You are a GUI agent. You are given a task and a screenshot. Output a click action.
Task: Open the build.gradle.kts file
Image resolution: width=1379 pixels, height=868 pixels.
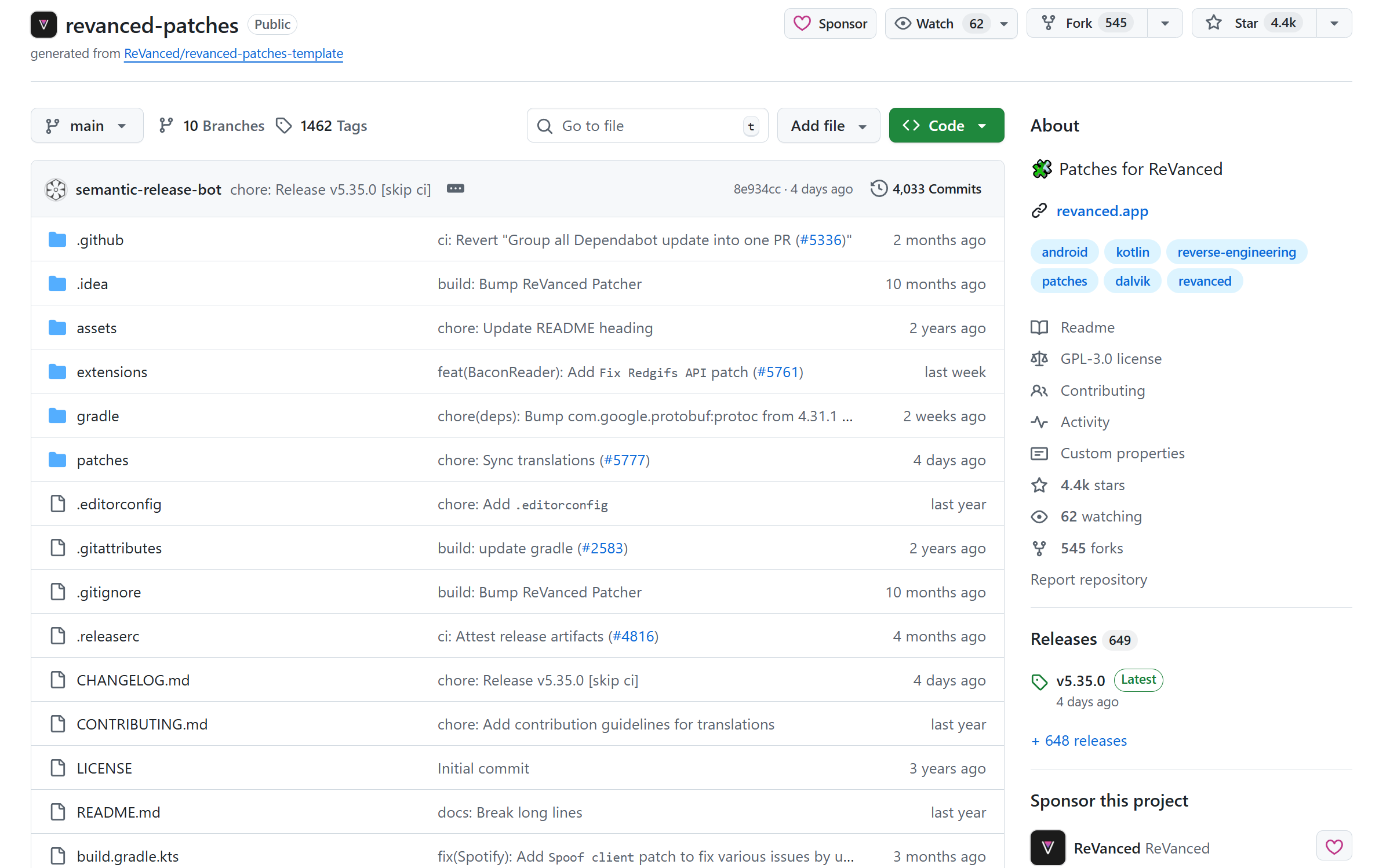128,856
